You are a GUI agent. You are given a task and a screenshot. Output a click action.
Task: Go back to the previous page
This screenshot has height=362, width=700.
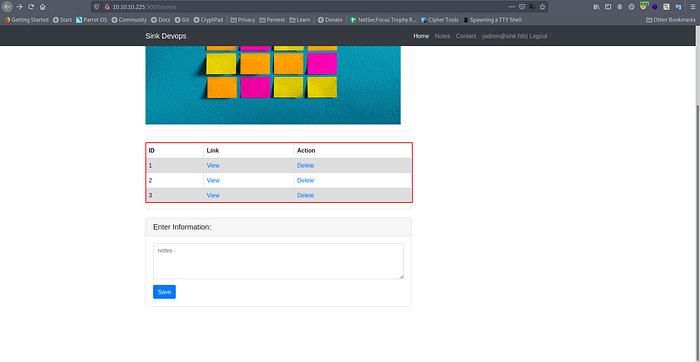coord(8,7)
